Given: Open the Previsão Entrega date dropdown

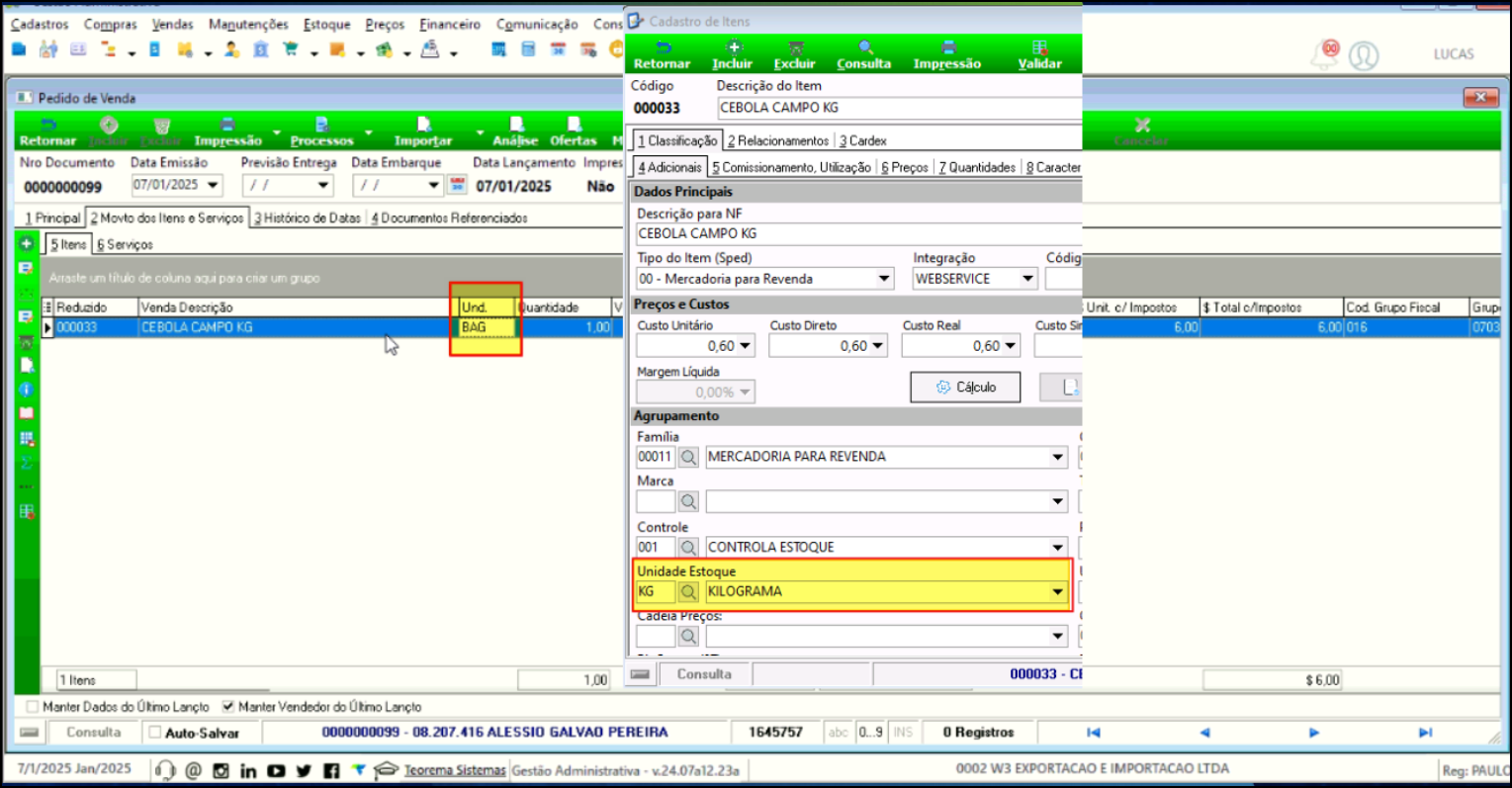Looking at the screenshot, I should pos(323,185).
